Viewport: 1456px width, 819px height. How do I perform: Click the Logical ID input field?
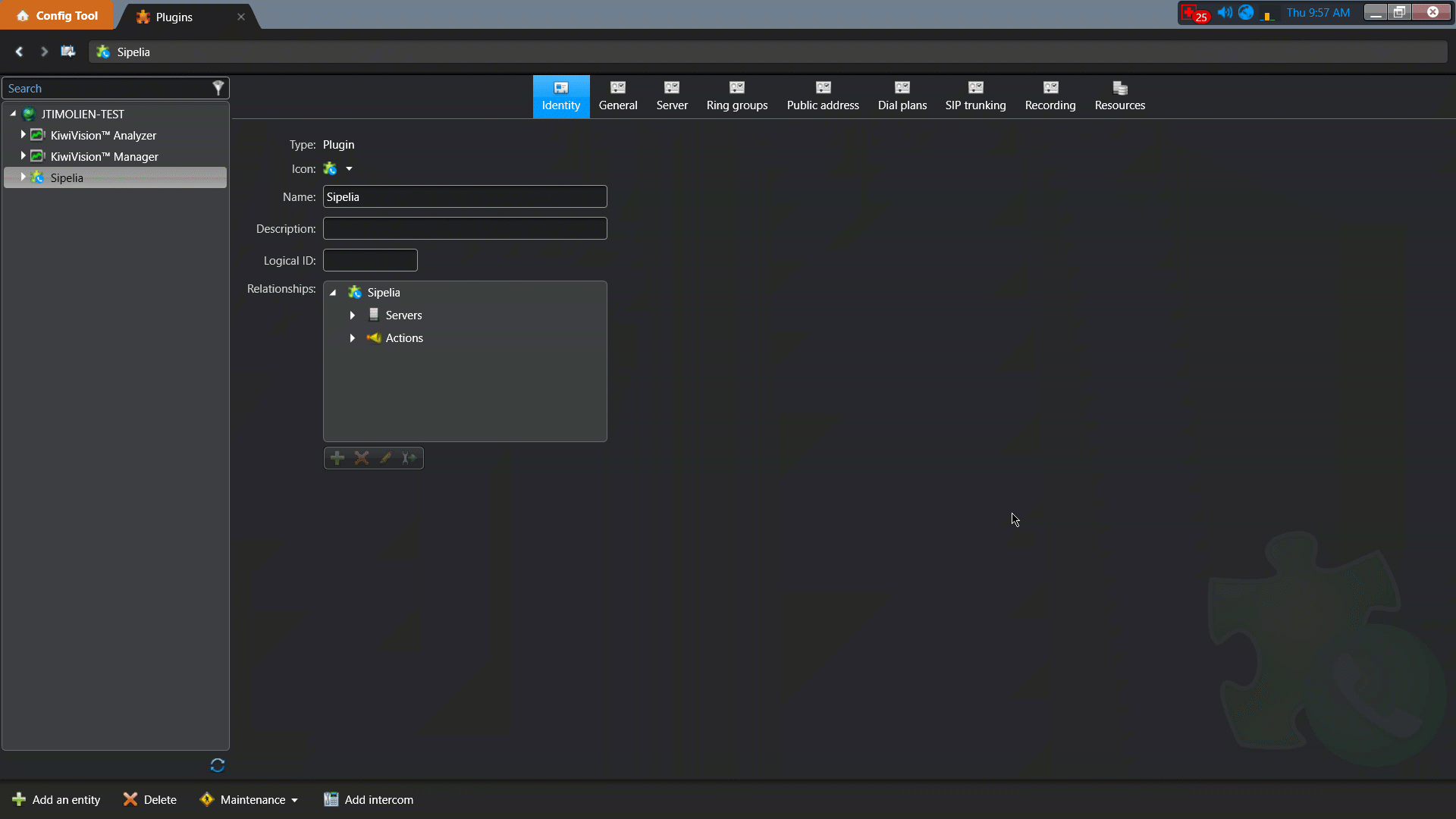[x=370, y=260]
